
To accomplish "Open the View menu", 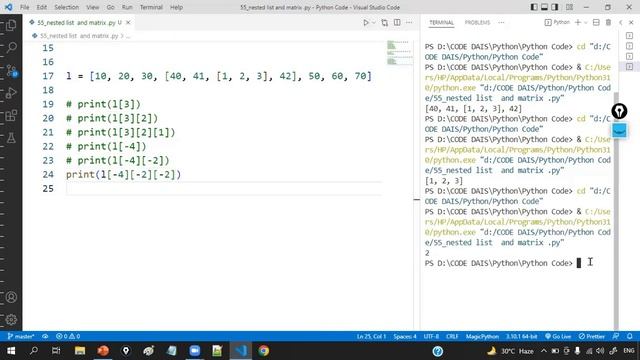I will coord(93,7).
